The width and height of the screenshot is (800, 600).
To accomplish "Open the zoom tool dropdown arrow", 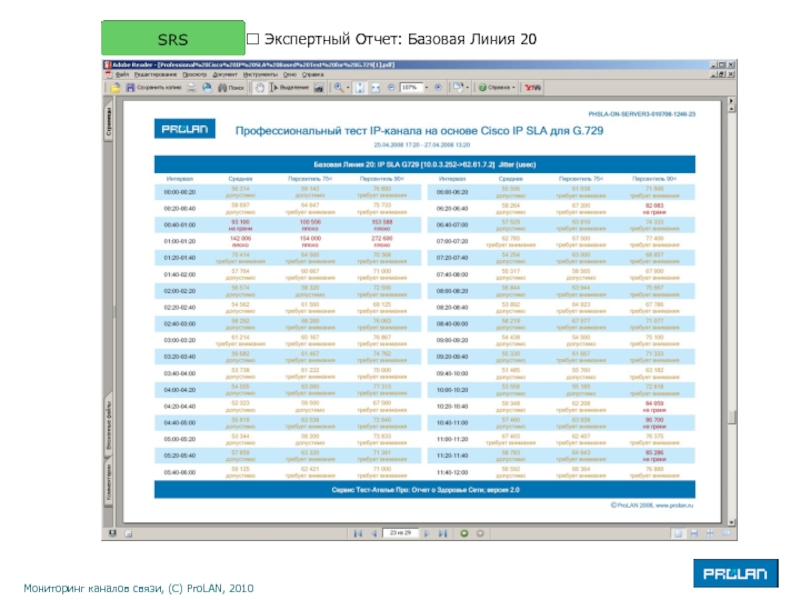I will point(348,88).
